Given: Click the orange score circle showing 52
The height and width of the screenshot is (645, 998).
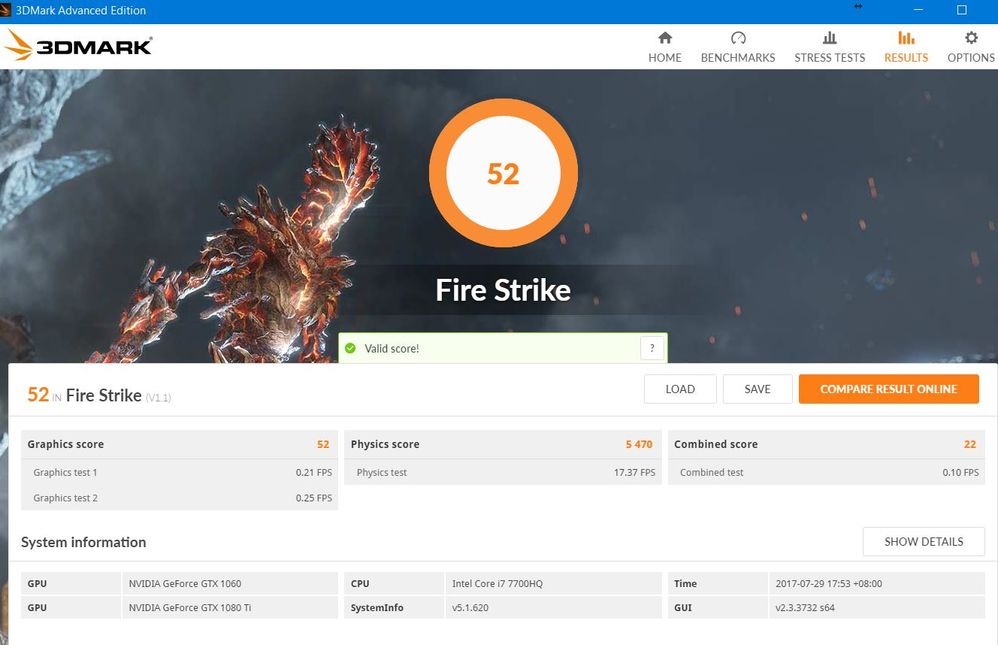Looking at the screenshot, I should (503, 173).
